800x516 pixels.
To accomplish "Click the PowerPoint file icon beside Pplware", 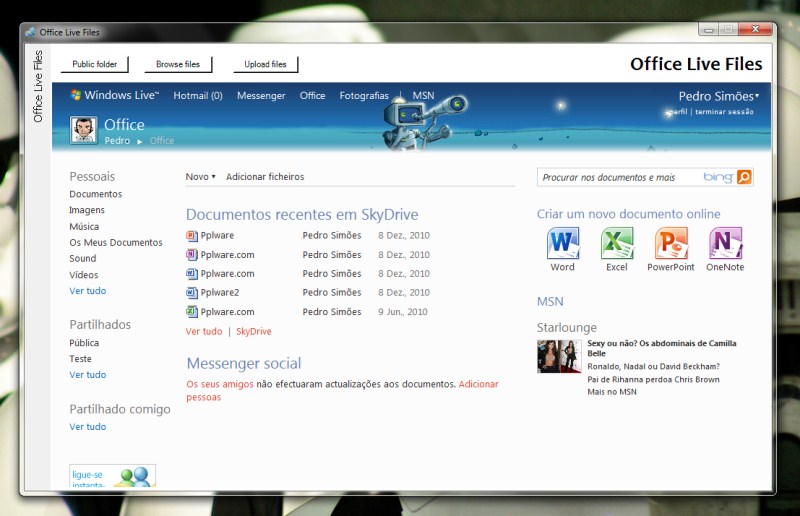I will pos(191,235).
